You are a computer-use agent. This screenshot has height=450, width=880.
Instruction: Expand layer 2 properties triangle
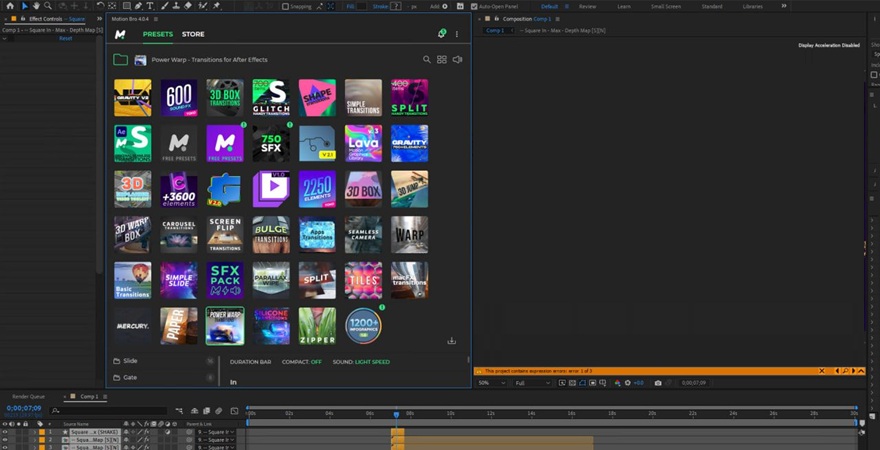coord(34,439)
